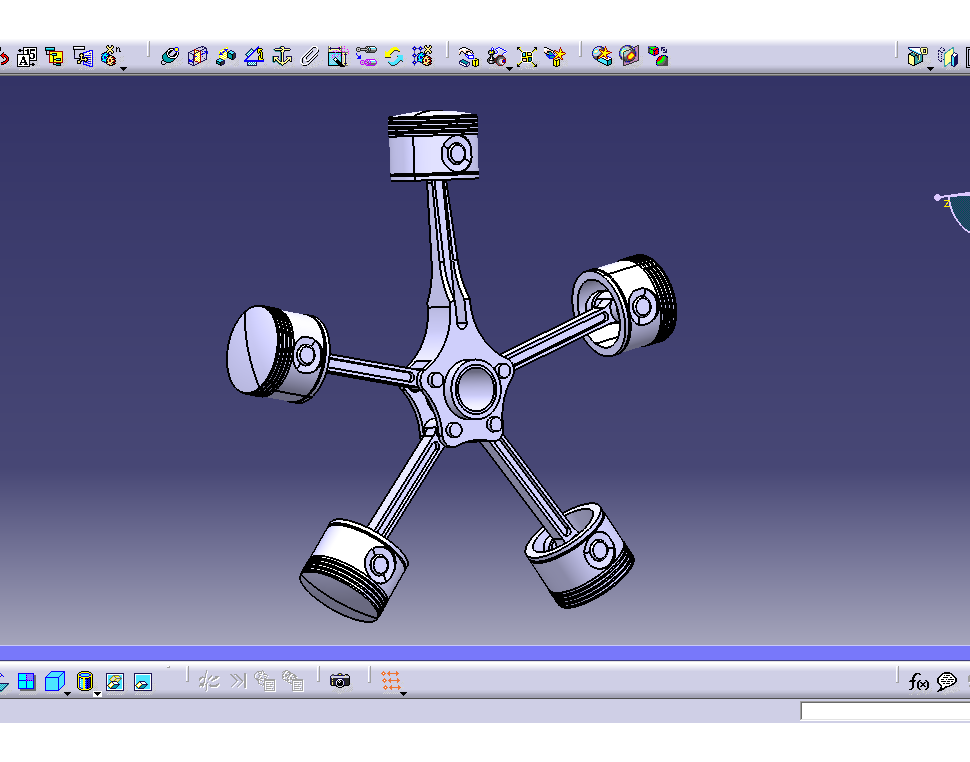Expand the Assembly Features dropdown arrow
The image size is (970, 762).
click(x=930, y=68)
